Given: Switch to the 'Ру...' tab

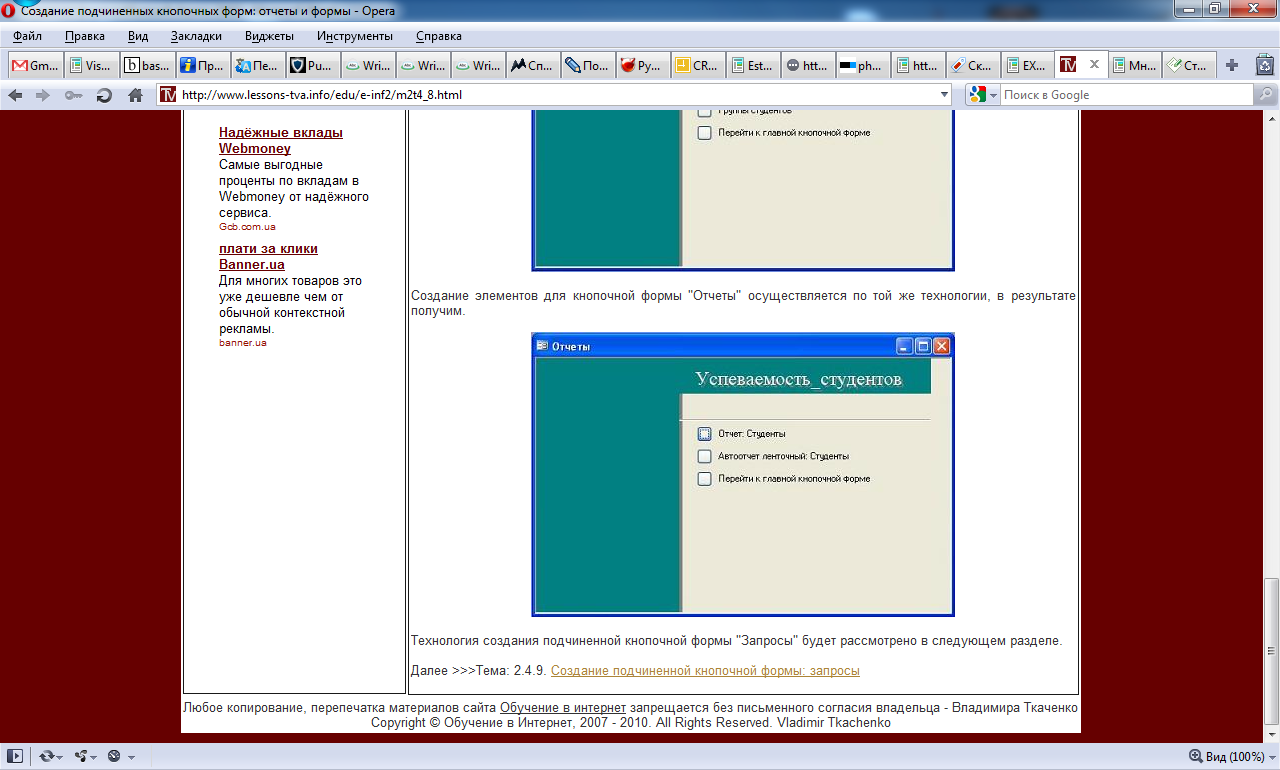Looking at the screenshot, I should click(644, 65).
